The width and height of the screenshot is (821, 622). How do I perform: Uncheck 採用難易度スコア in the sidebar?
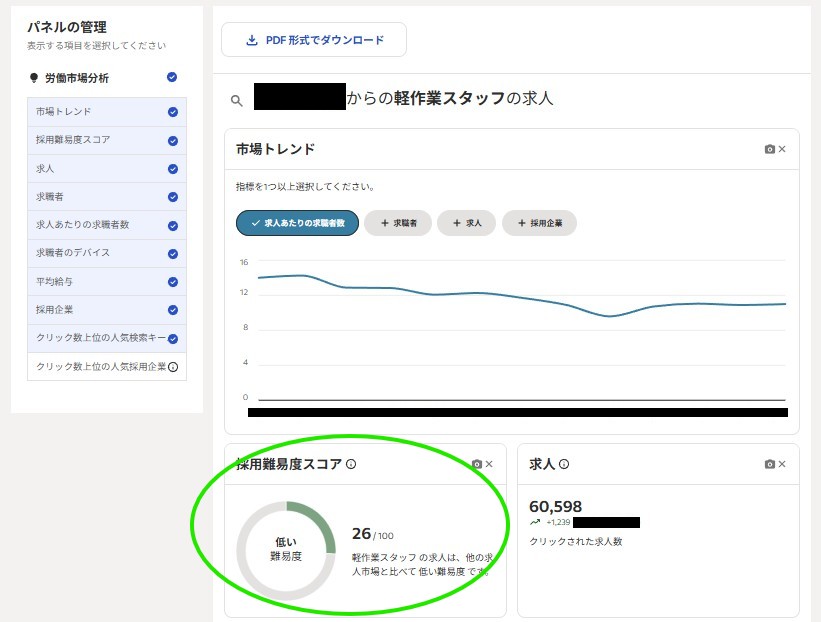pos(173,141)
